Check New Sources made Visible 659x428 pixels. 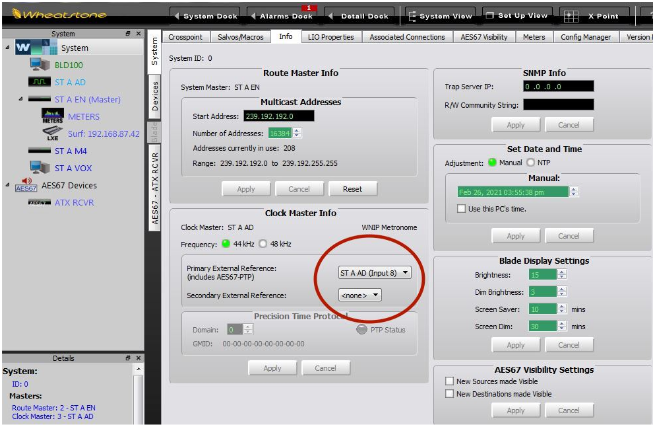(449, 381)
